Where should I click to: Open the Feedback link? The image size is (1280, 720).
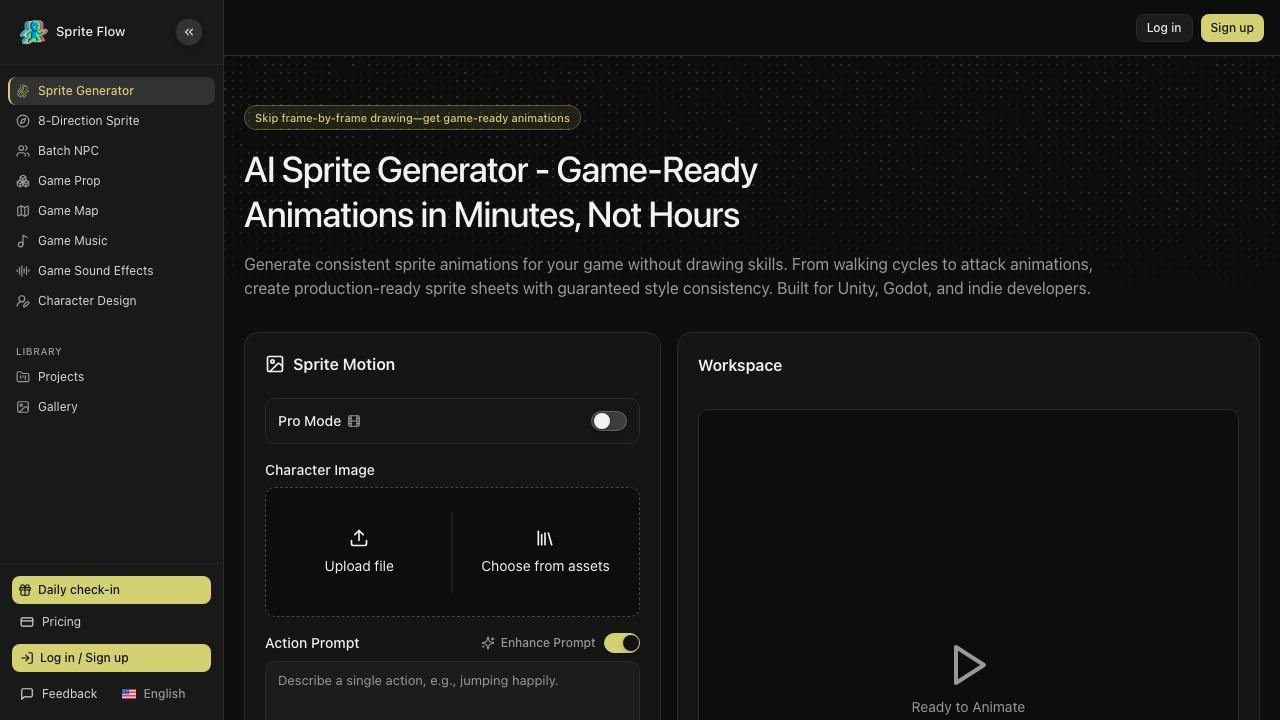[59, 694]
